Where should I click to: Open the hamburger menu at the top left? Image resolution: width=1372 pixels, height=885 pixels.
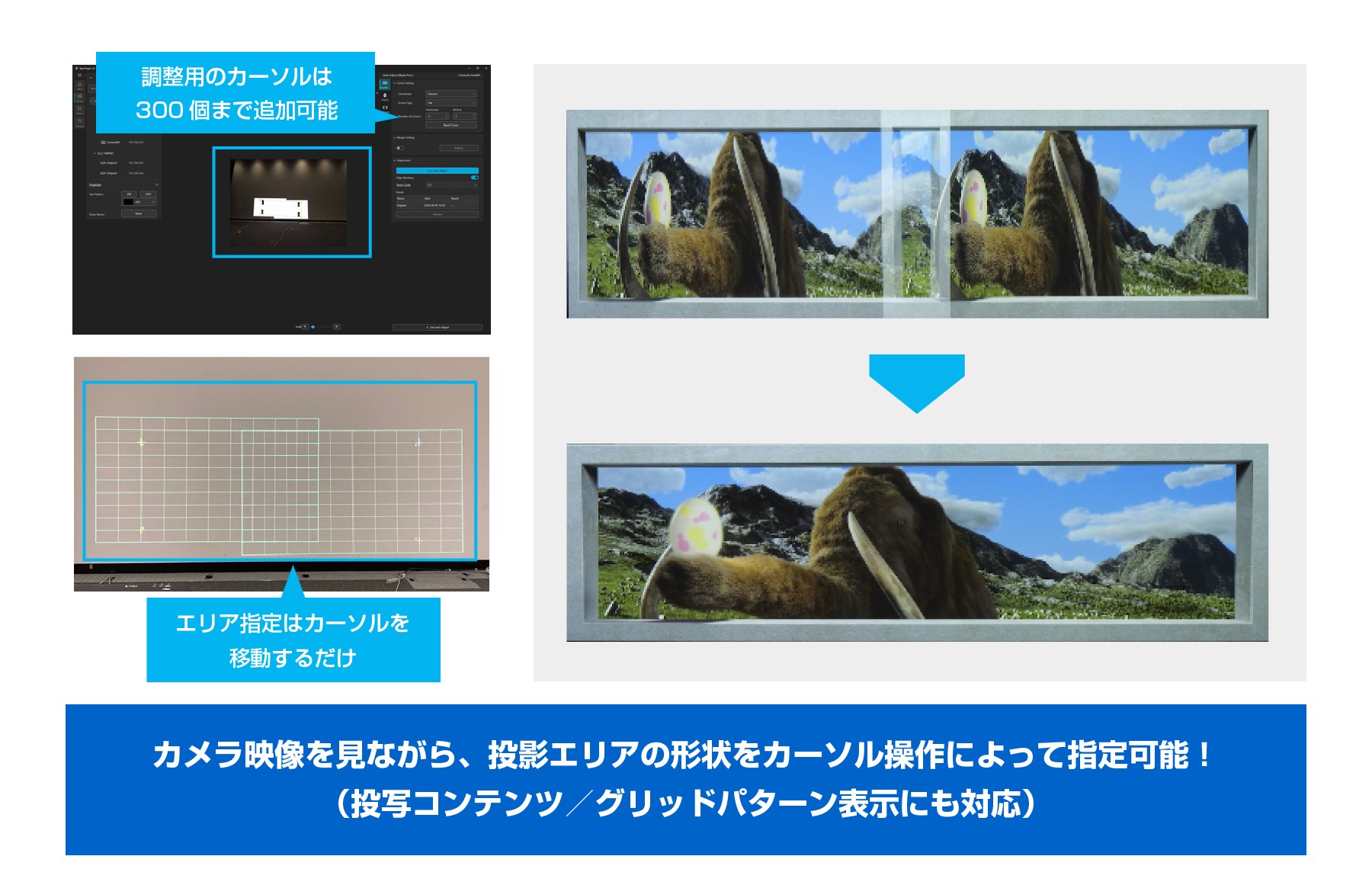(x=79, y=76)
